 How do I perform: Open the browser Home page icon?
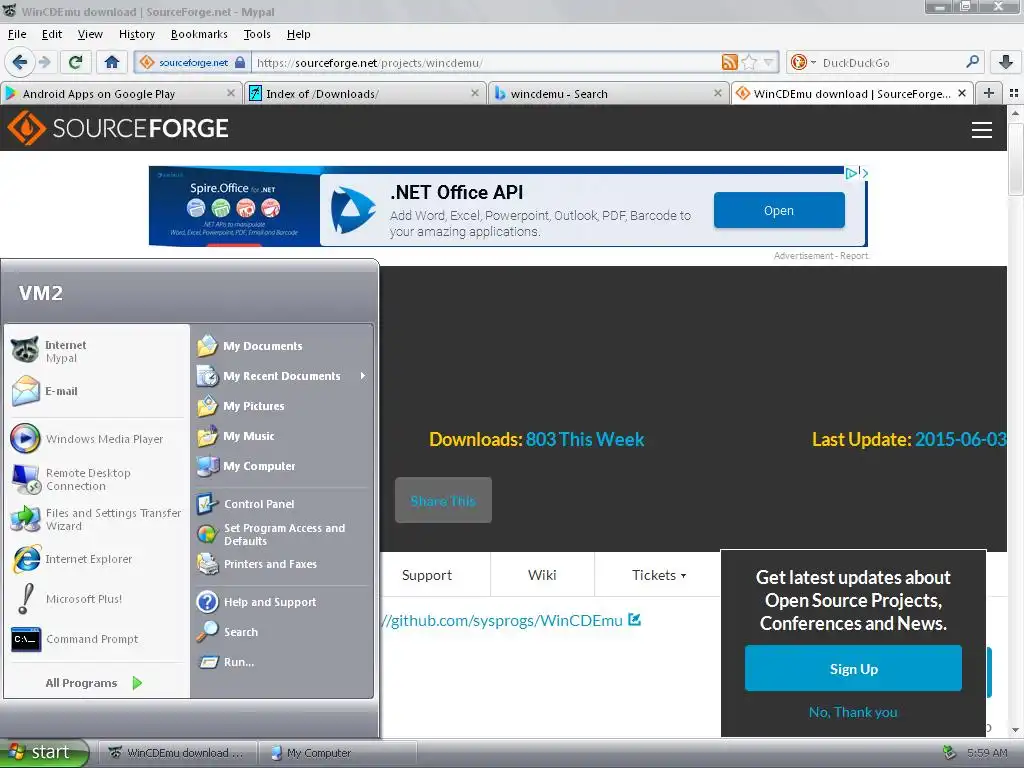click(x=112, y=63)
